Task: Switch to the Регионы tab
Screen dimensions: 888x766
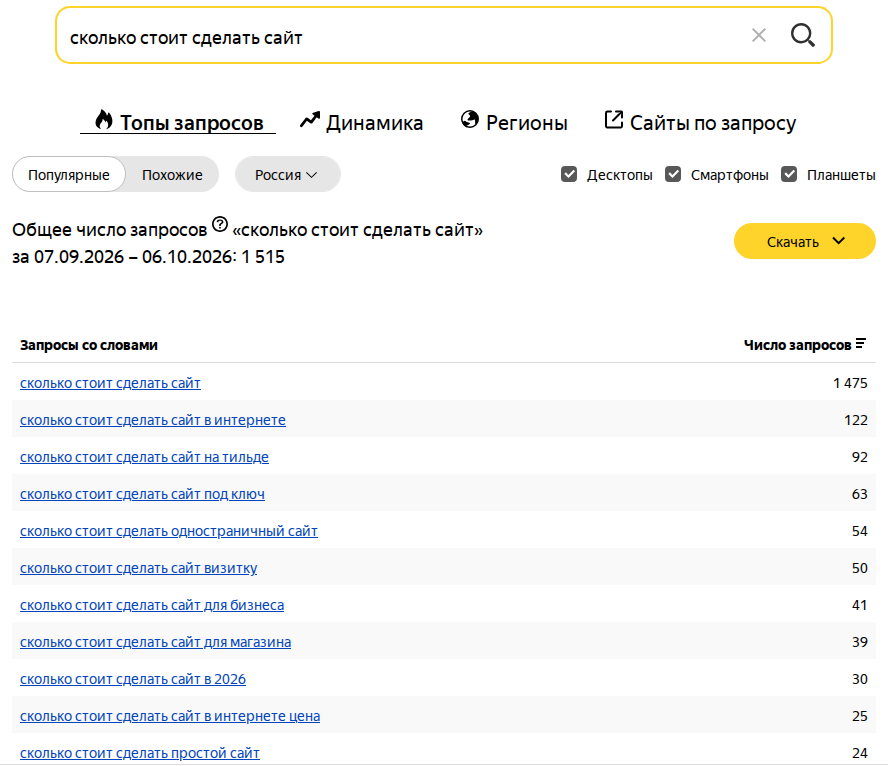Action: pos(514,122)
